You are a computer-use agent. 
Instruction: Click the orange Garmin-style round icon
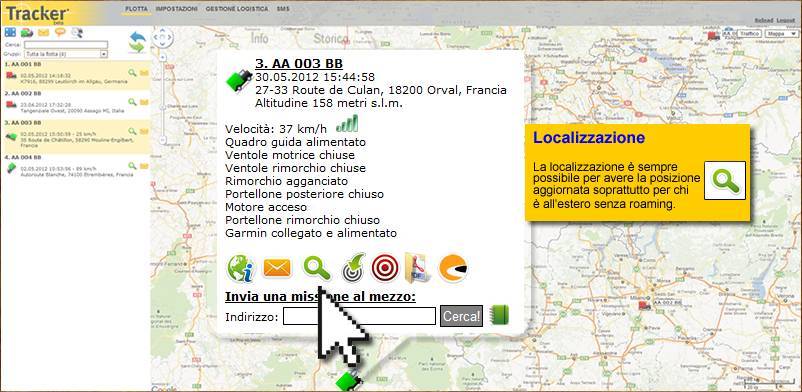pyautogui.click(x=453, y=268)
